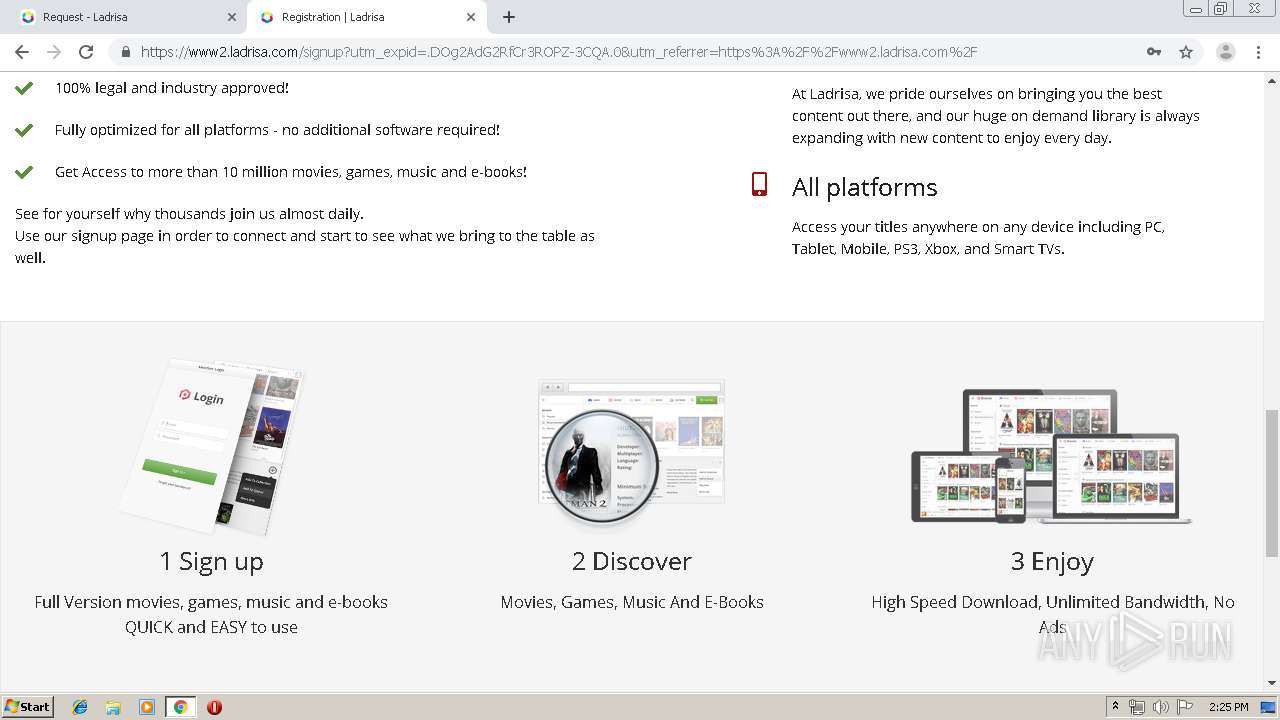This screenshot has width=1280, height=720.
Task: Click the volume speaker tray icon
Action: tap(1161, 707)
